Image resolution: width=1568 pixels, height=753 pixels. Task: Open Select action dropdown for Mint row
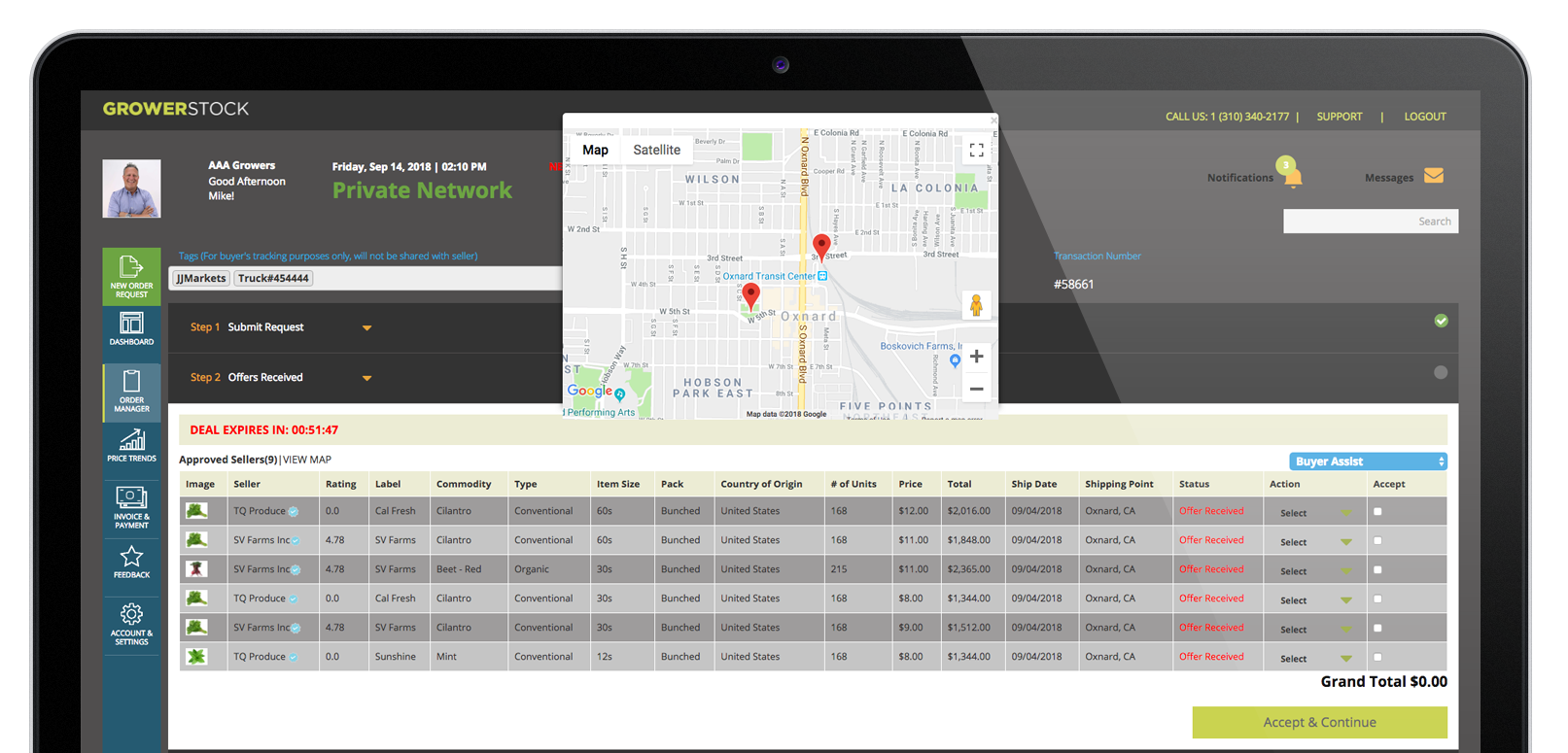1315,659
